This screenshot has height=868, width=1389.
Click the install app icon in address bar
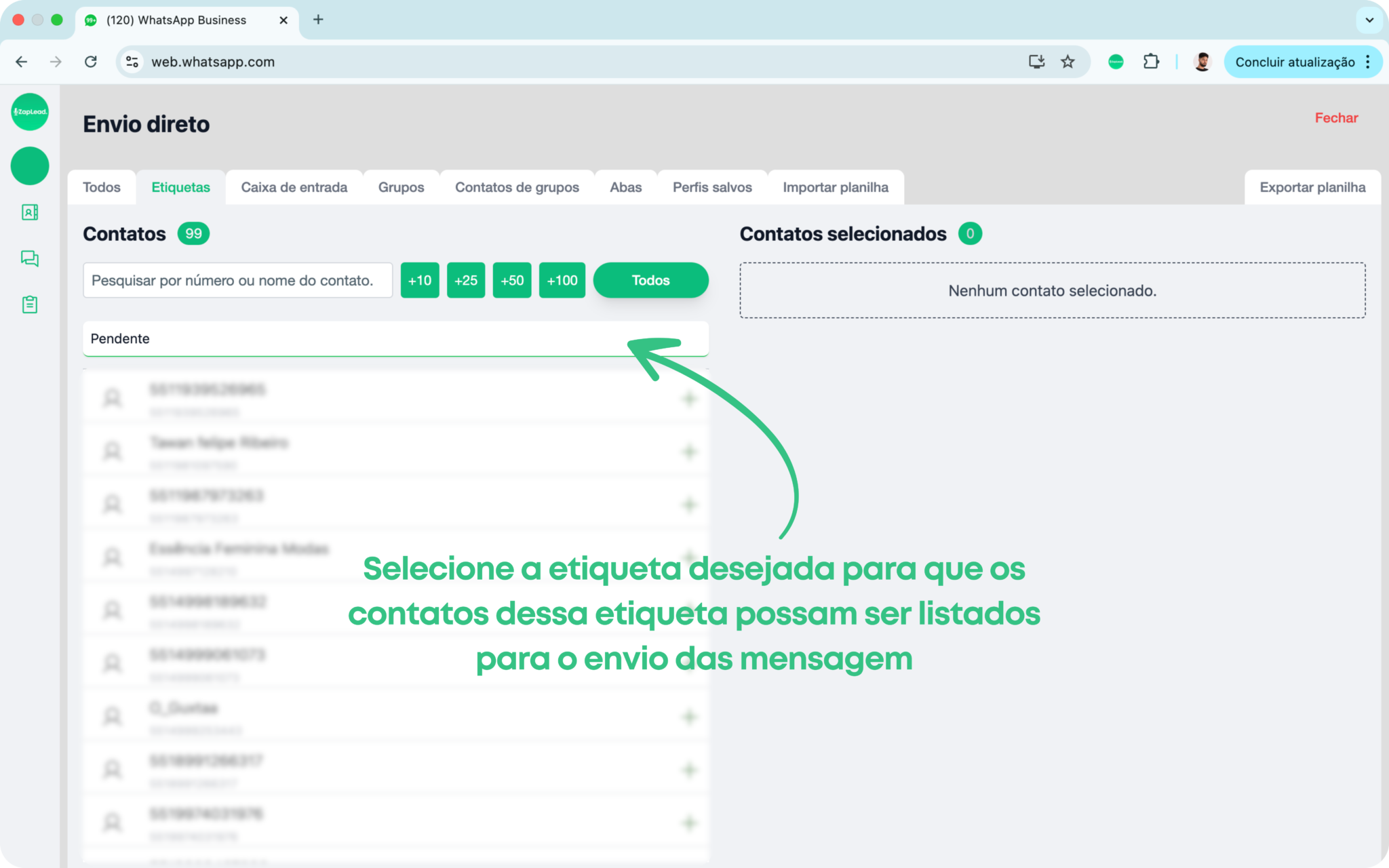coord(1036,62)
